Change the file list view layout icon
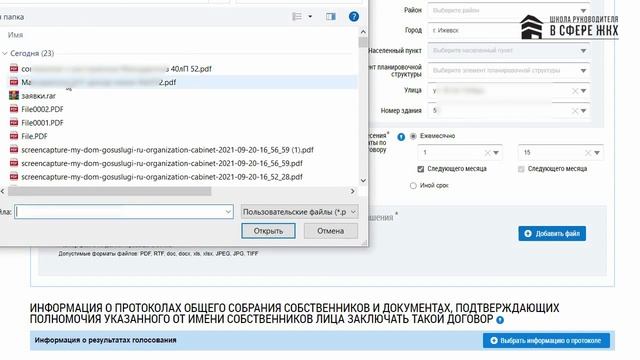This screenshot has height=360, width=640. tap(297, 16)
